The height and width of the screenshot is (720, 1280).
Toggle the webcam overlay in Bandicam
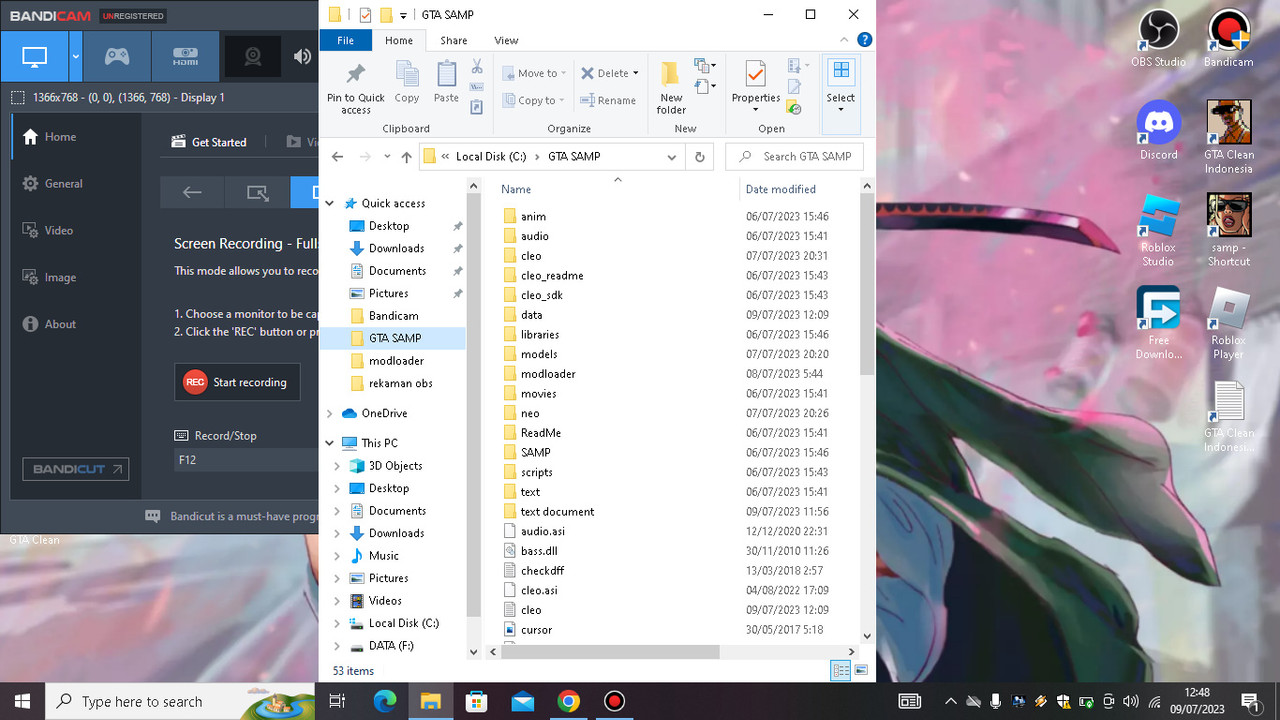(x=253, y=56)
